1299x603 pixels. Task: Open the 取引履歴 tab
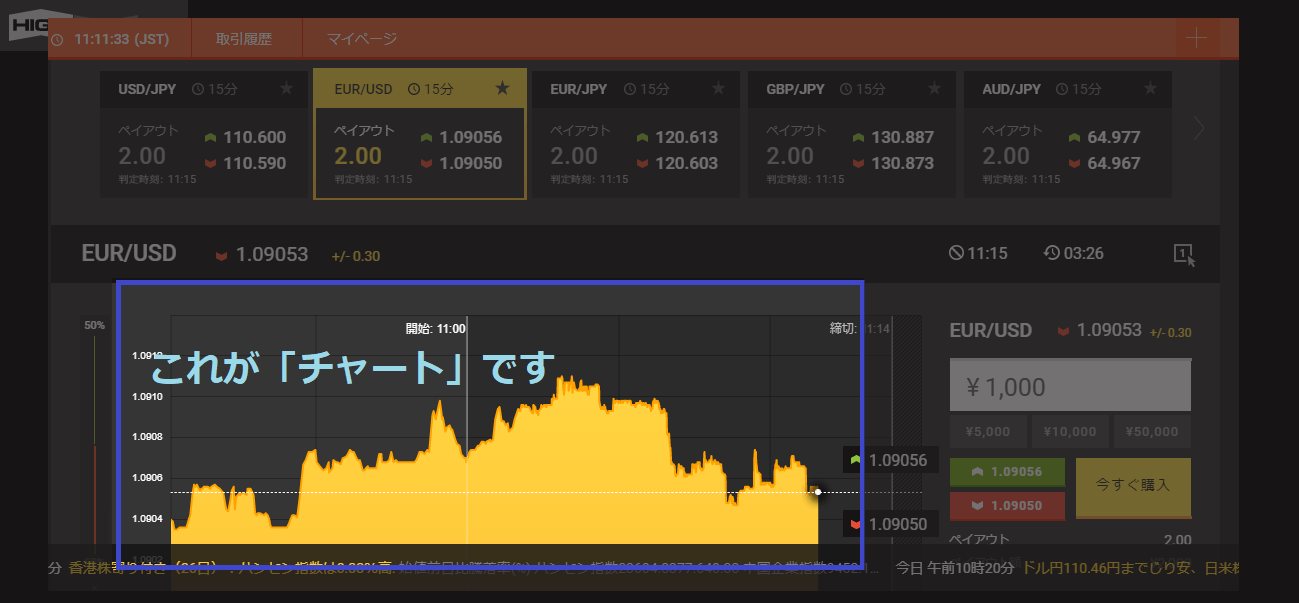(244, 39)
